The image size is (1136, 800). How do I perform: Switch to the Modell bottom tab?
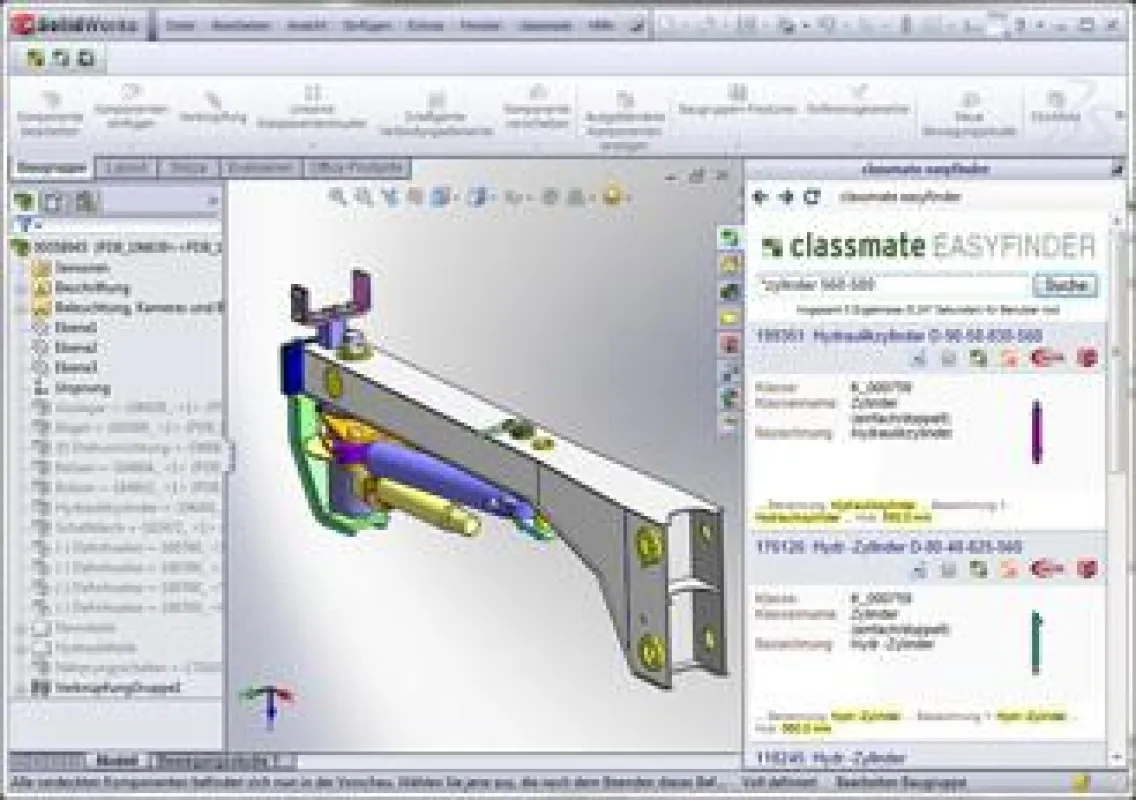tap(117, 761)
